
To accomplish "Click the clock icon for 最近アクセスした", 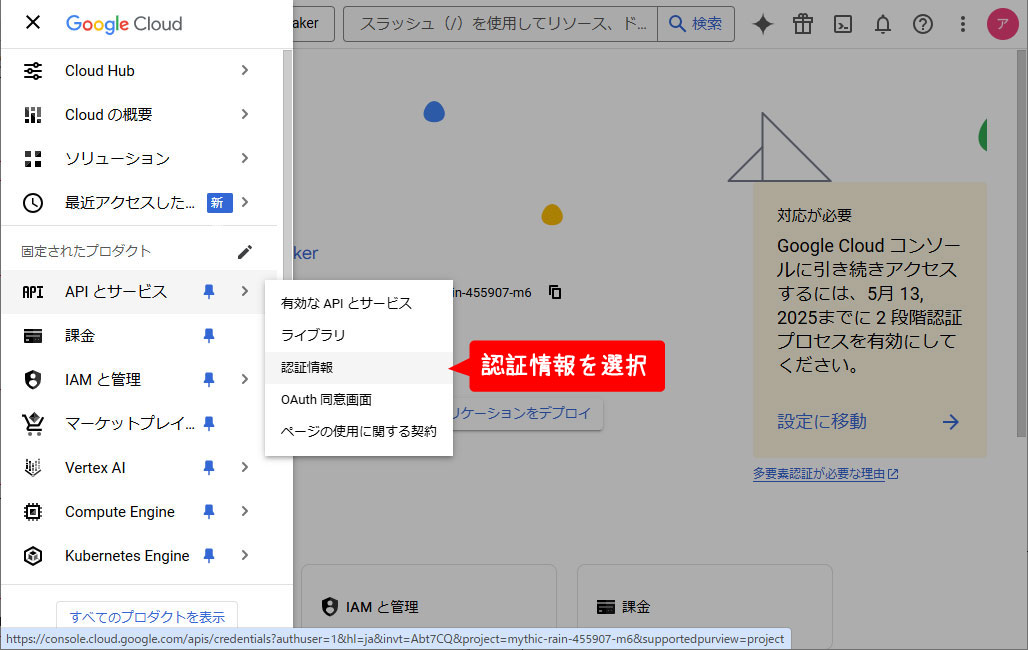I will [x=33, y=203].
